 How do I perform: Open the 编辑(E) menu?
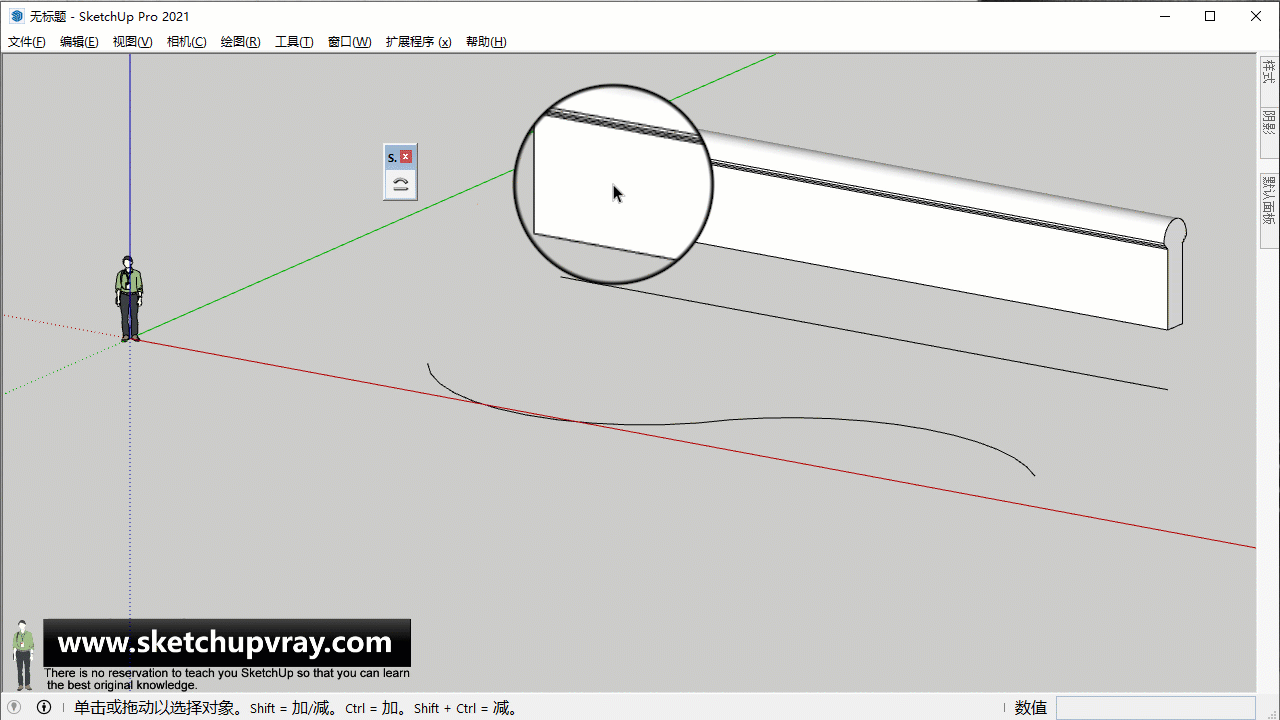click(x=79, y=42)
